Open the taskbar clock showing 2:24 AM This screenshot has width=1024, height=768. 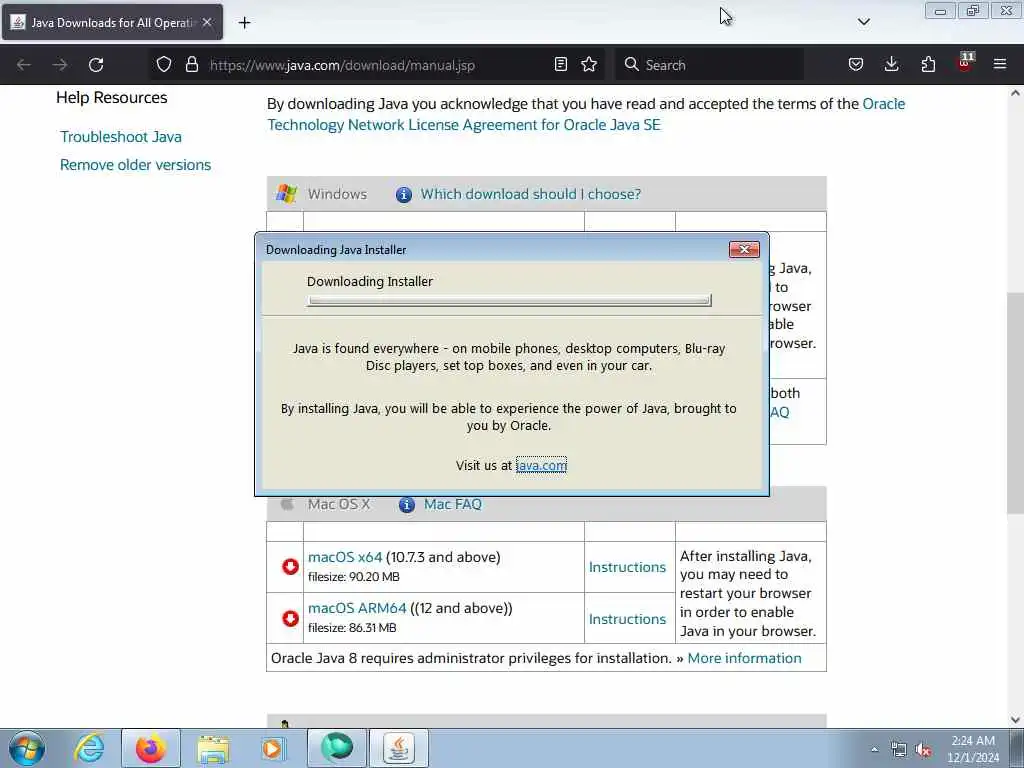click(973, 749)
